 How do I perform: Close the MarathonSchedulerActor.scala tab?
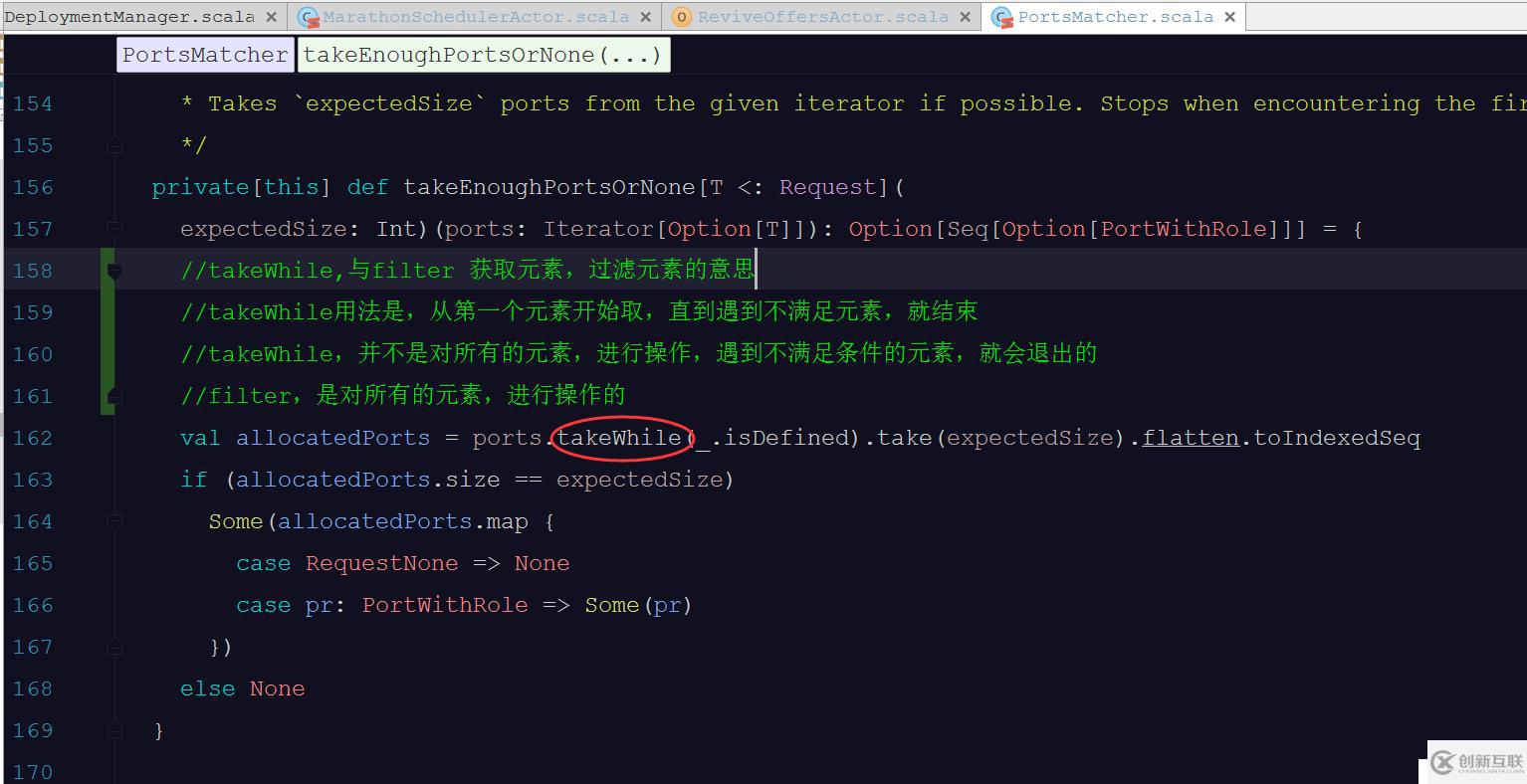pyautogui.click(x=645, y=17)
